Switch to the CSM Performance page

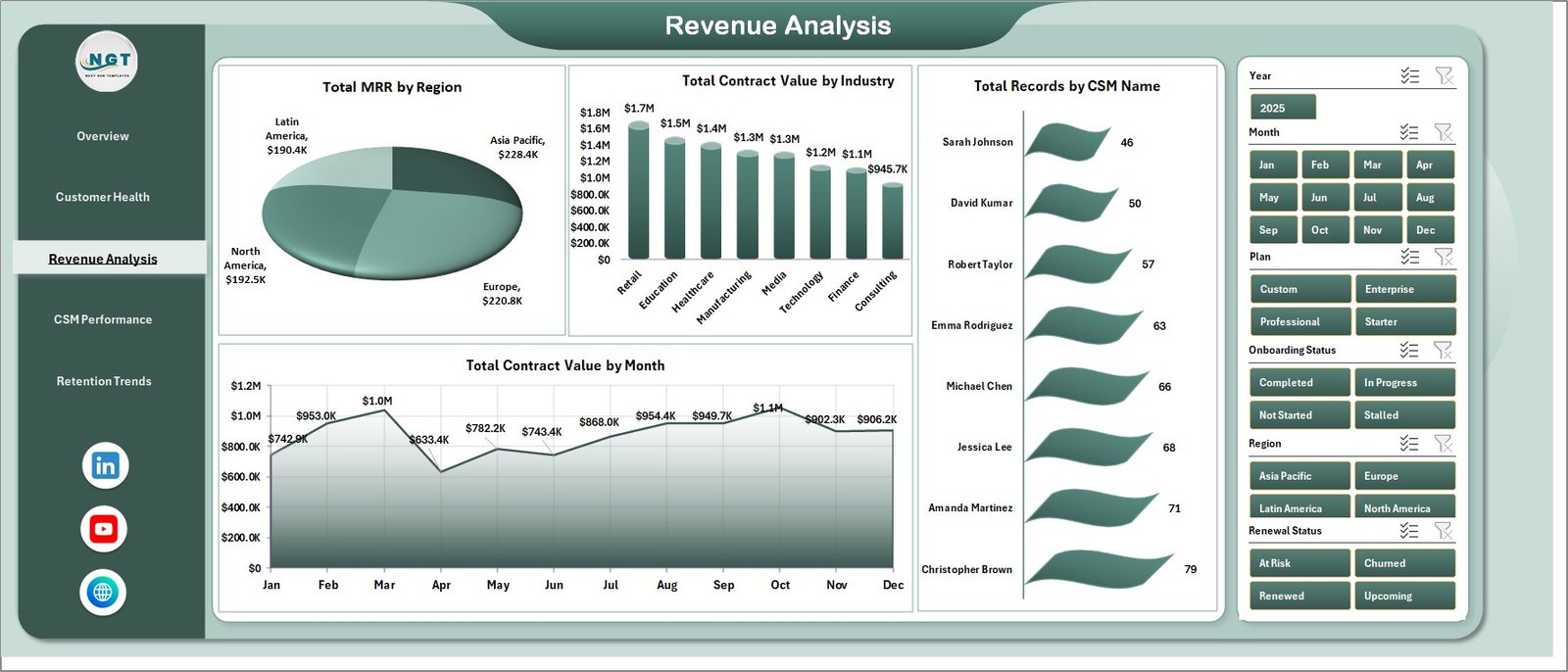[103, 319]
